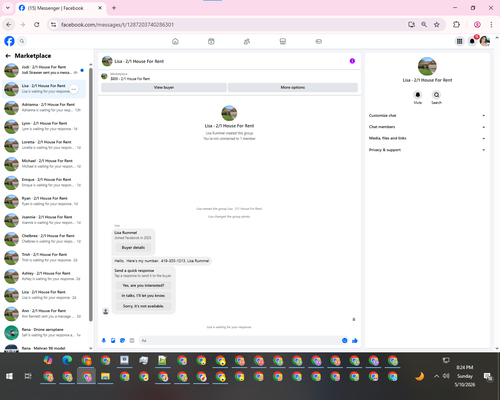Click the browser address bar URL
The width and height of the screenshot is (500, 400).
pyautogui.click(x=117, y=25)
